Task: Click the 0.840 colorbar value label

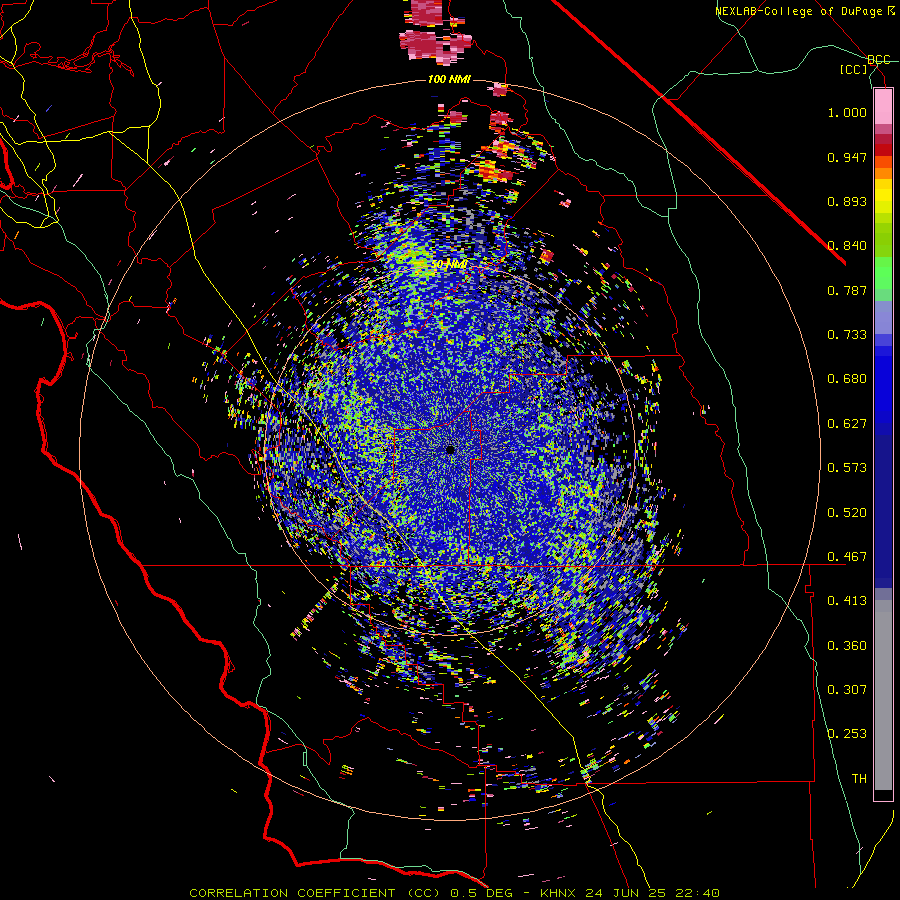Action: click(x=847, y=246)
